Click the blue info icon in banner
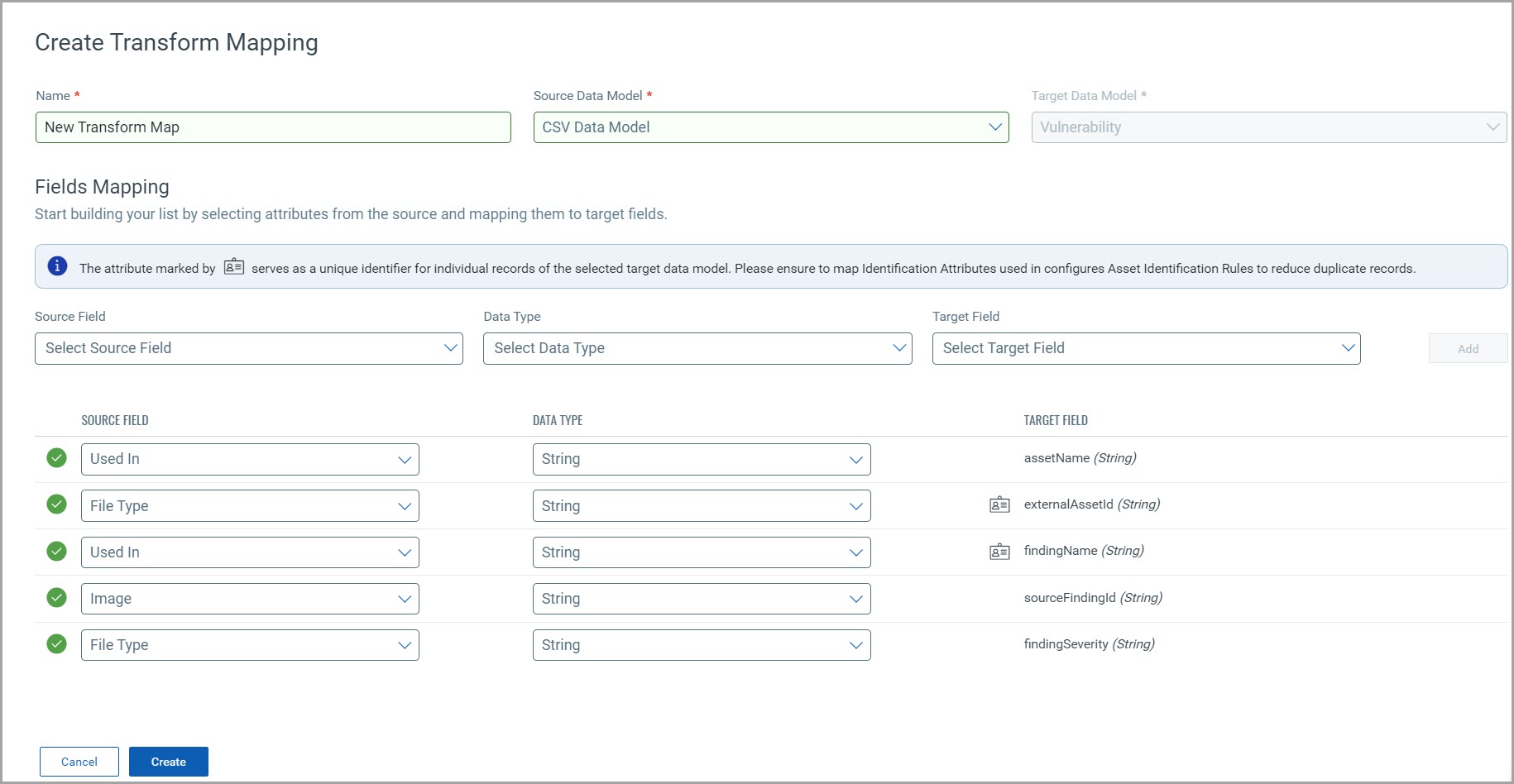 pyautogui.click(x=57, y=266)
